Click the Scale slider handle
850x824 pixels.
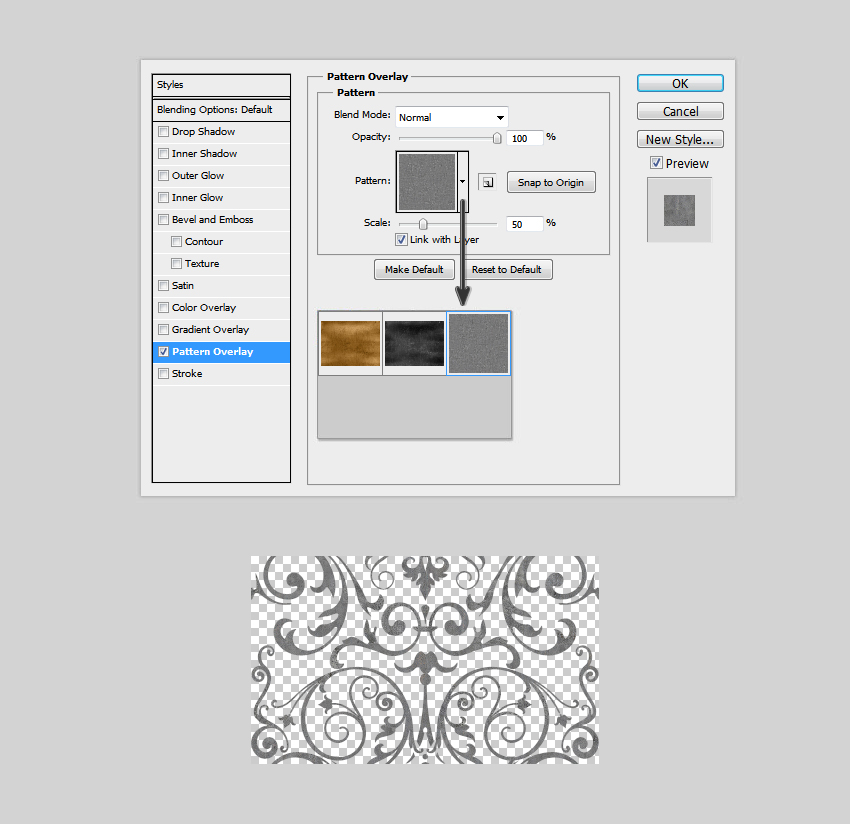pyautogui.click(x=423, y=224)
